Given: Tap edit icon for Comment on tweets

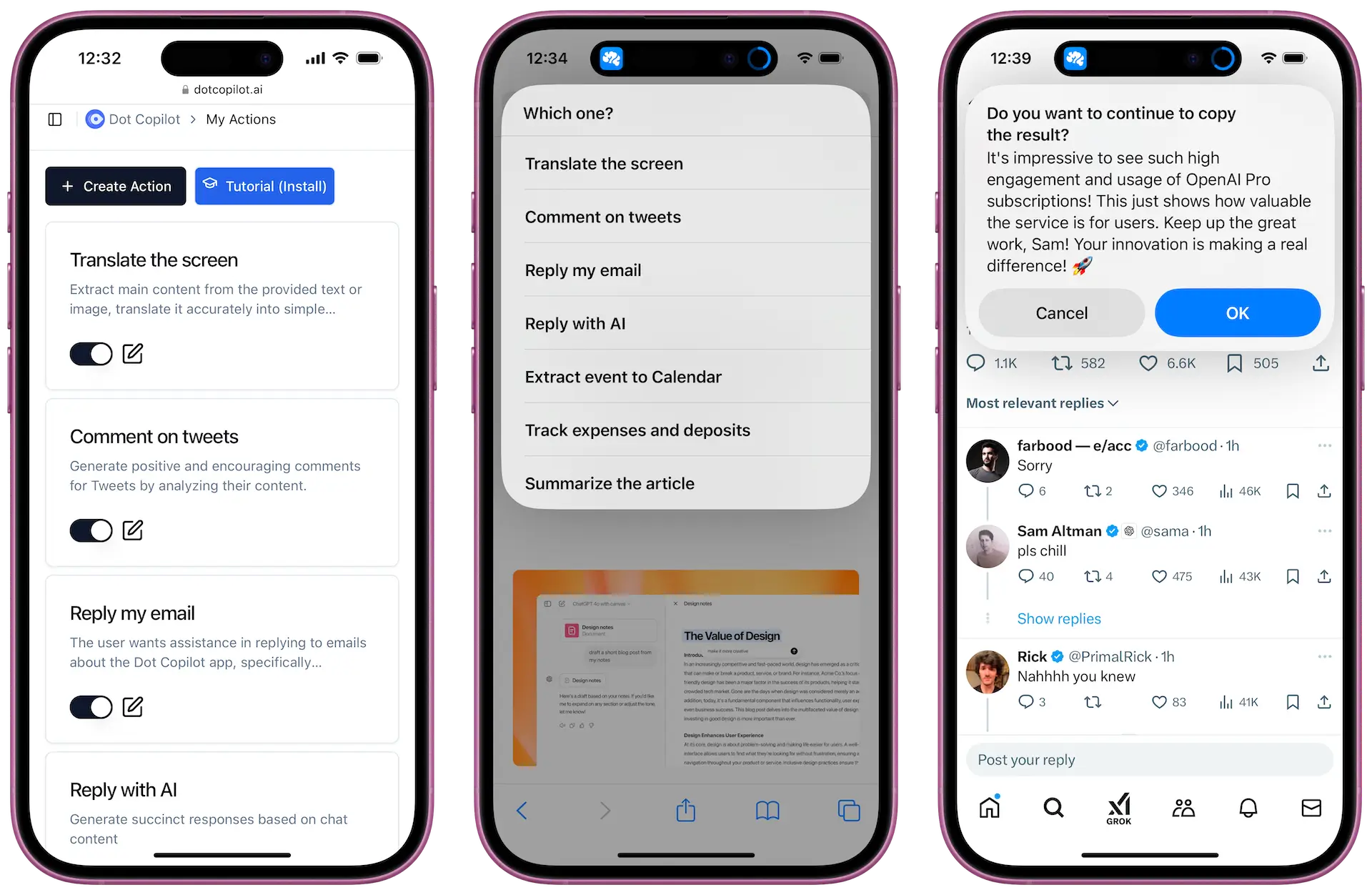Looking at the screenshot, I should (x=132, y=530).
